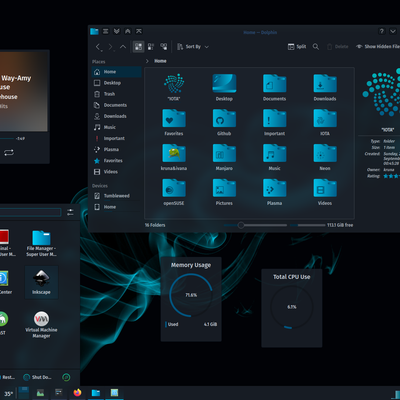This screenshot has width=400, height=400.
Task: Select Home under Places sidebar
Action: [x=117, y=72]
